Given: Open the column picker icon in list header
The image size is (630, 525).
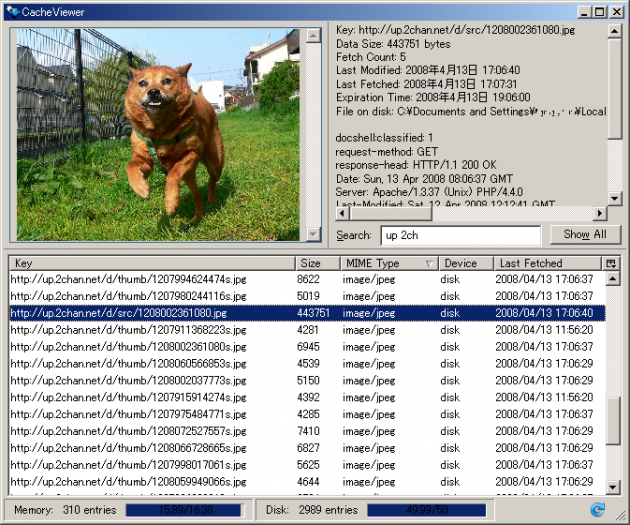Looking at the screenshot, I should [x=611, y=263].
